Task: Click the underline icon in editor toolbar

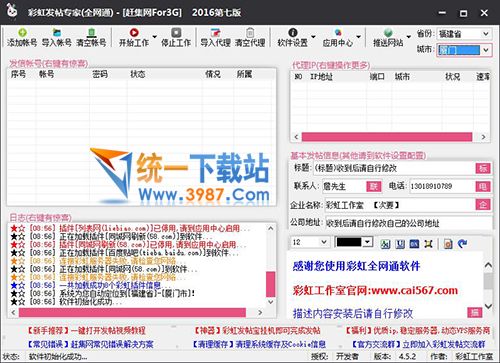Action: pos(400,244)
